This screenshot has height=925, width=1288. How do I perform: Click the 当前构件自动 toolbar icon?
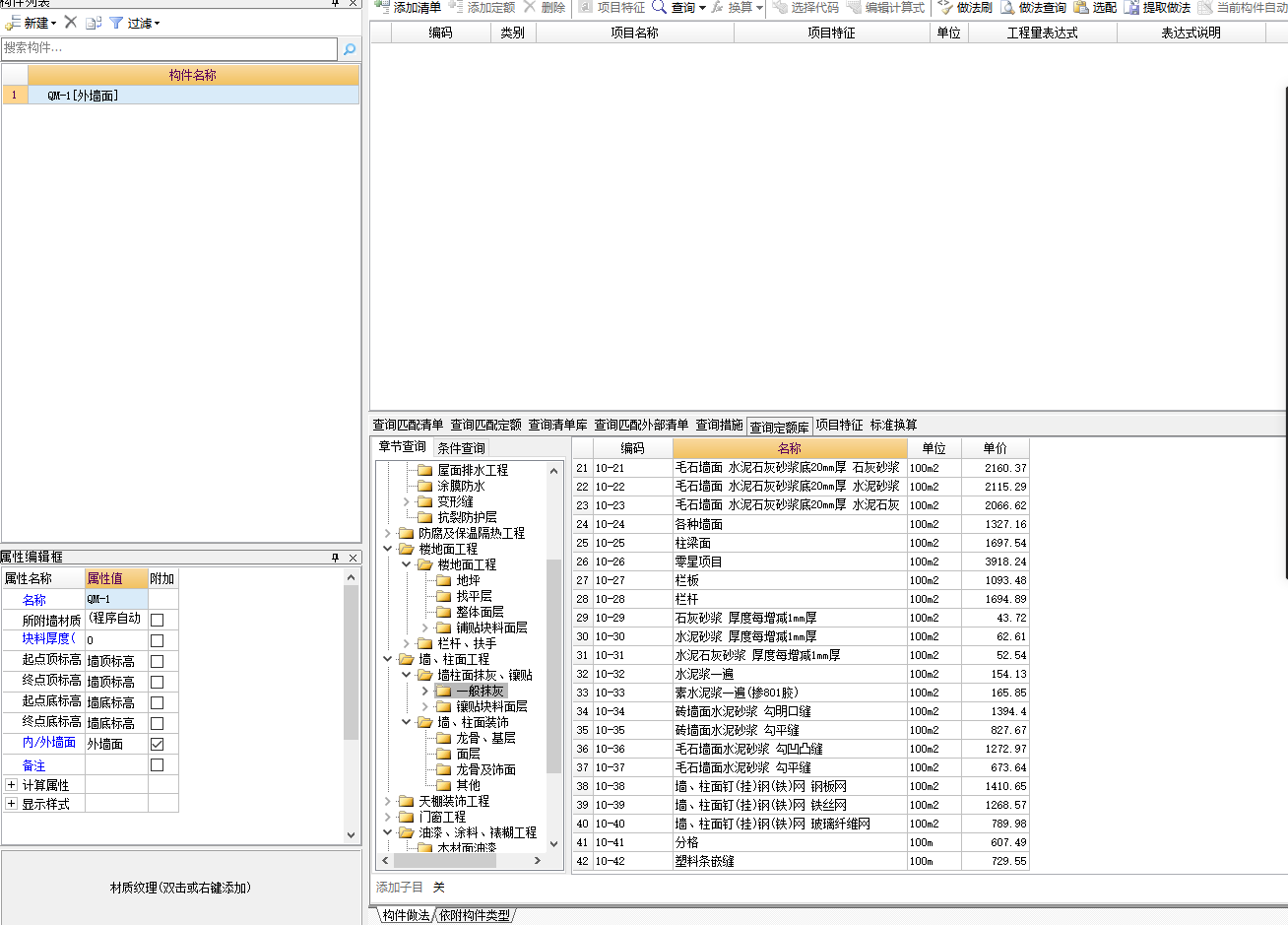[x=1205, y=7]
